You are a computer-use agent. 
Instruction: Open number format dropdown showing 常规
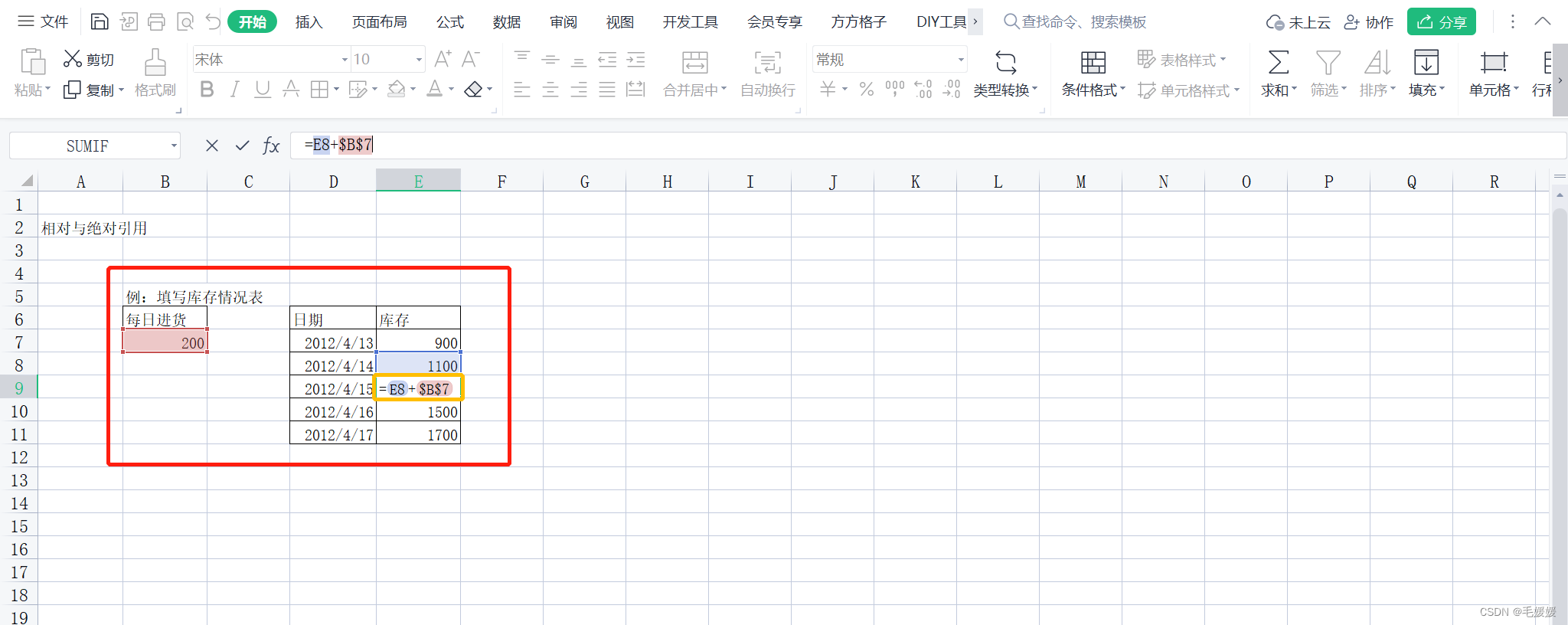pos(960,59)
